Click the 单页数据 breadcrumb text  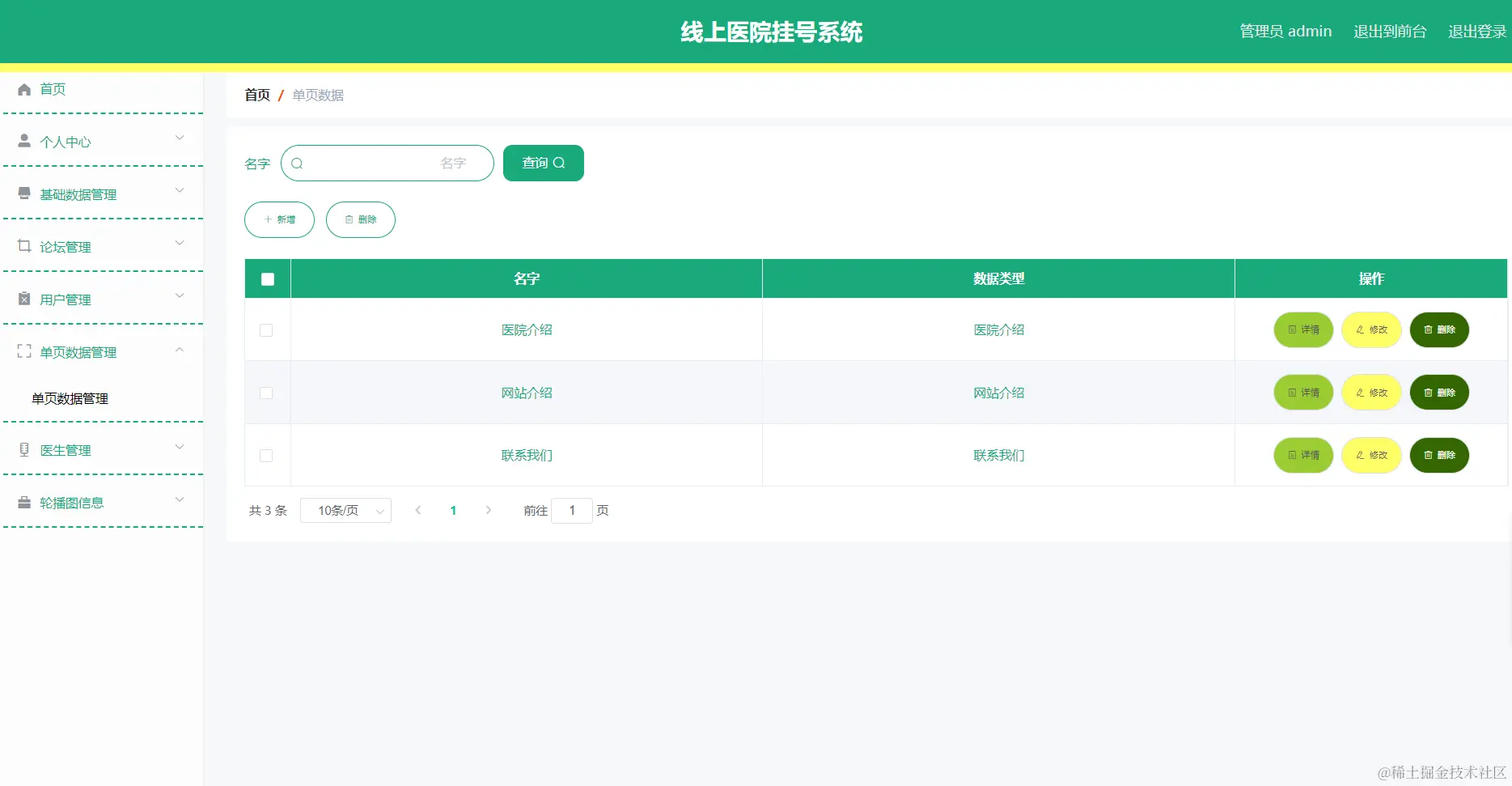click(x=318, y=95)
